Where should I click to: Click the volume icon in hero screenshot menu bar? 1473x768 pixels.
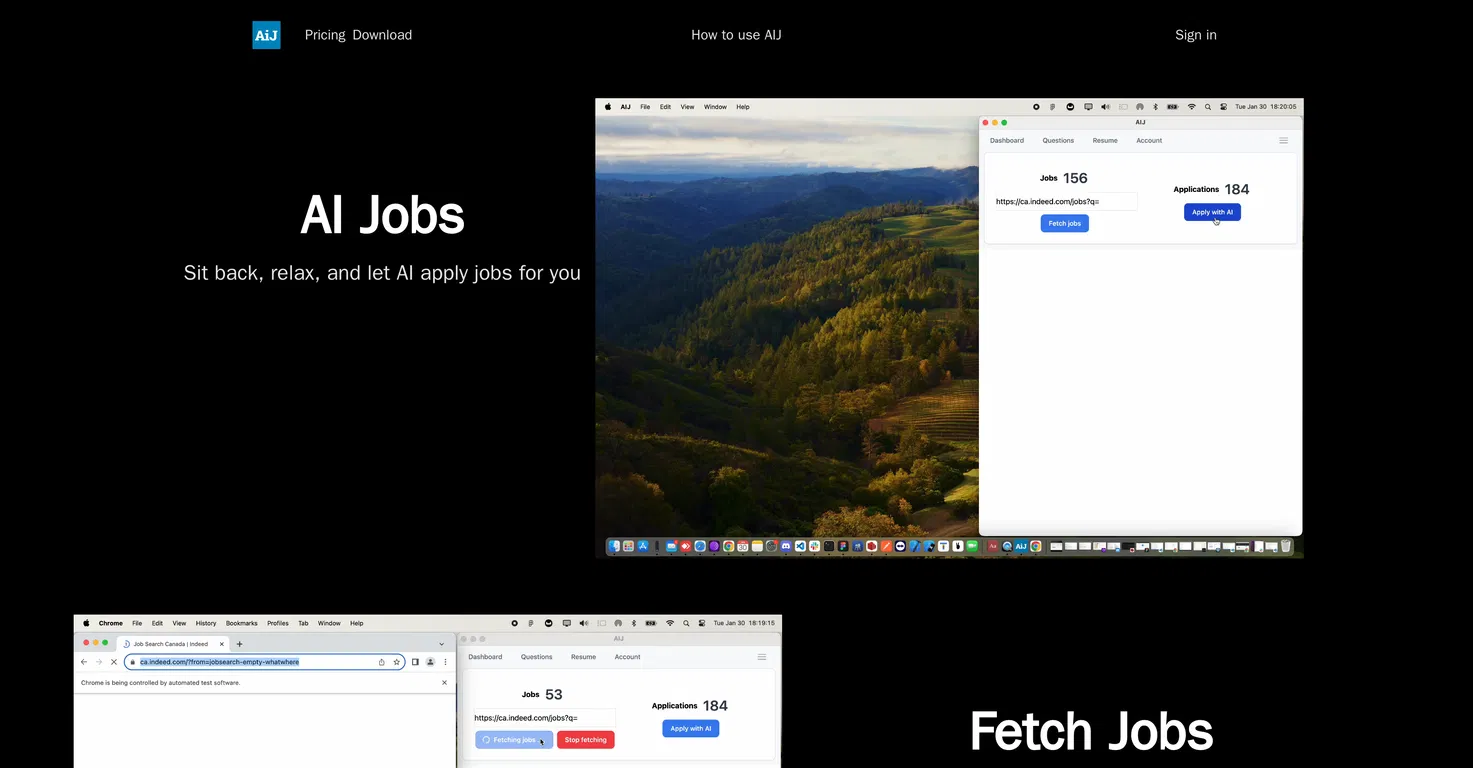pos(1105,107)
